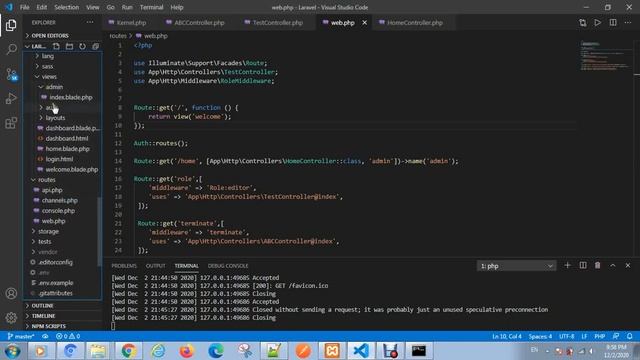
Task: Open the Run and Debug view
Action: (x=11, y=98)
